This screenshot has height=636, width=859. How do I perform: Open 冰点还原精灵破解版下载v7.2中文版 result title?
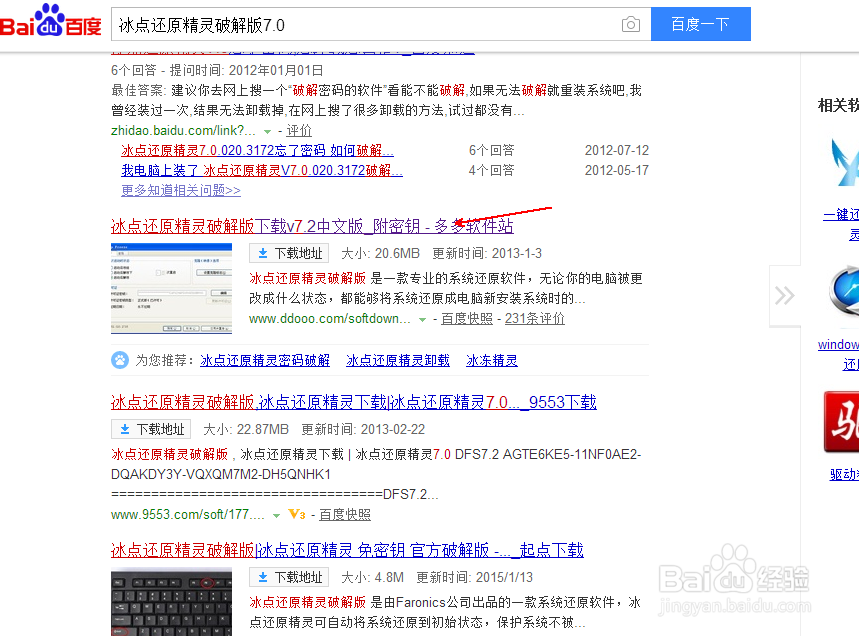coord(312,226)
